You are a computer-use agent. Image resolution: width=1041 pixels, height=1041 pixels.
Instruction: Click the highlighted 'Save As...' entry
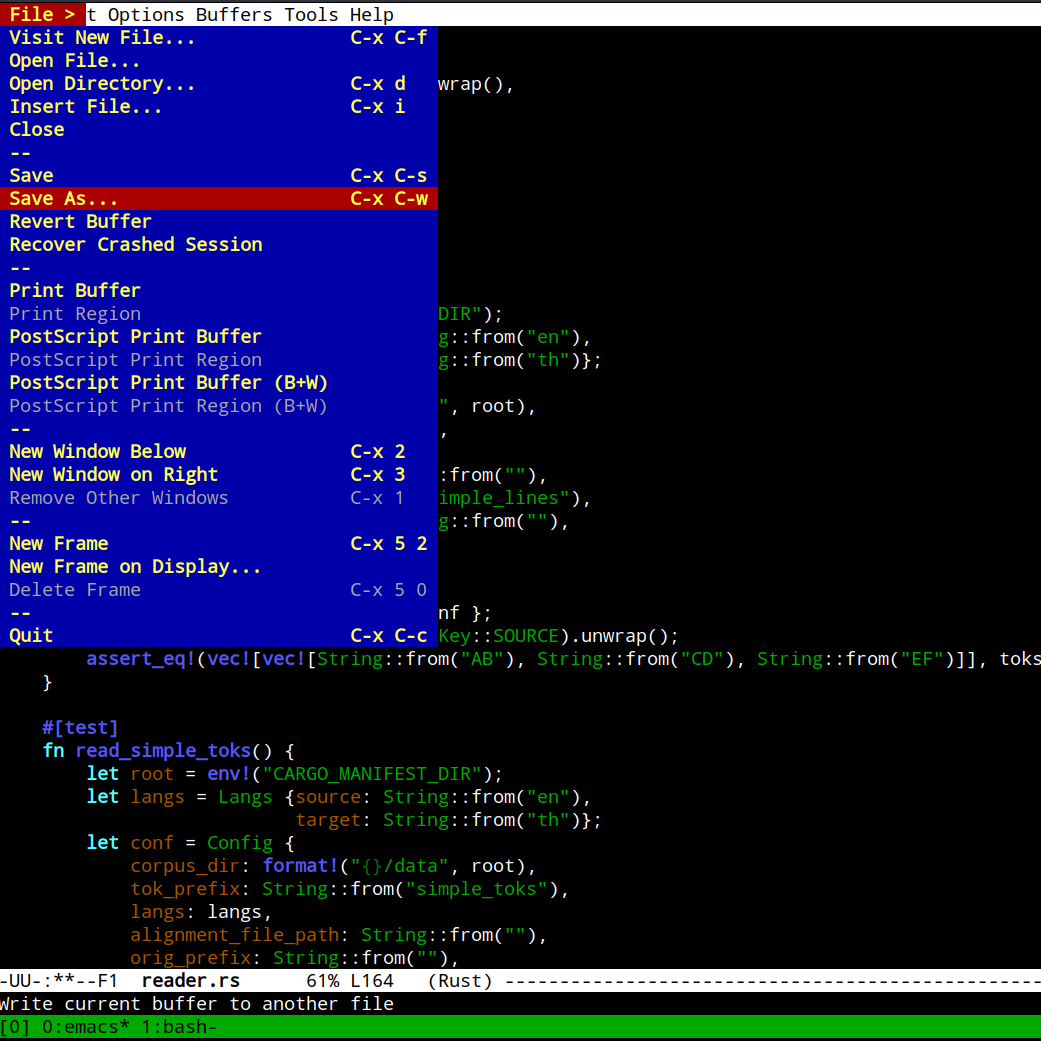tap(64, 199)
